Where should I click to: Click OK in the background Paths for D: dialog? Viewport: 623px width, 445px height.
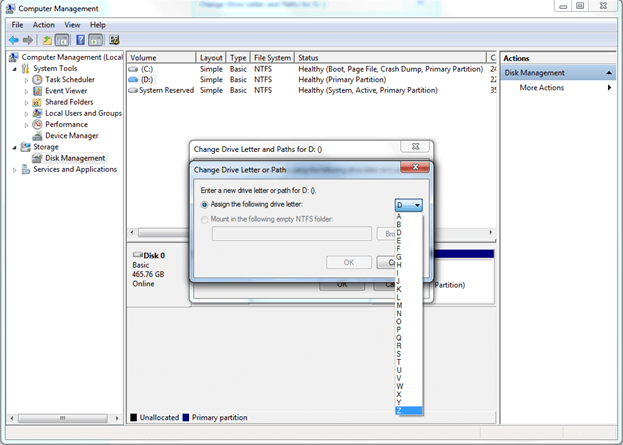342,285
